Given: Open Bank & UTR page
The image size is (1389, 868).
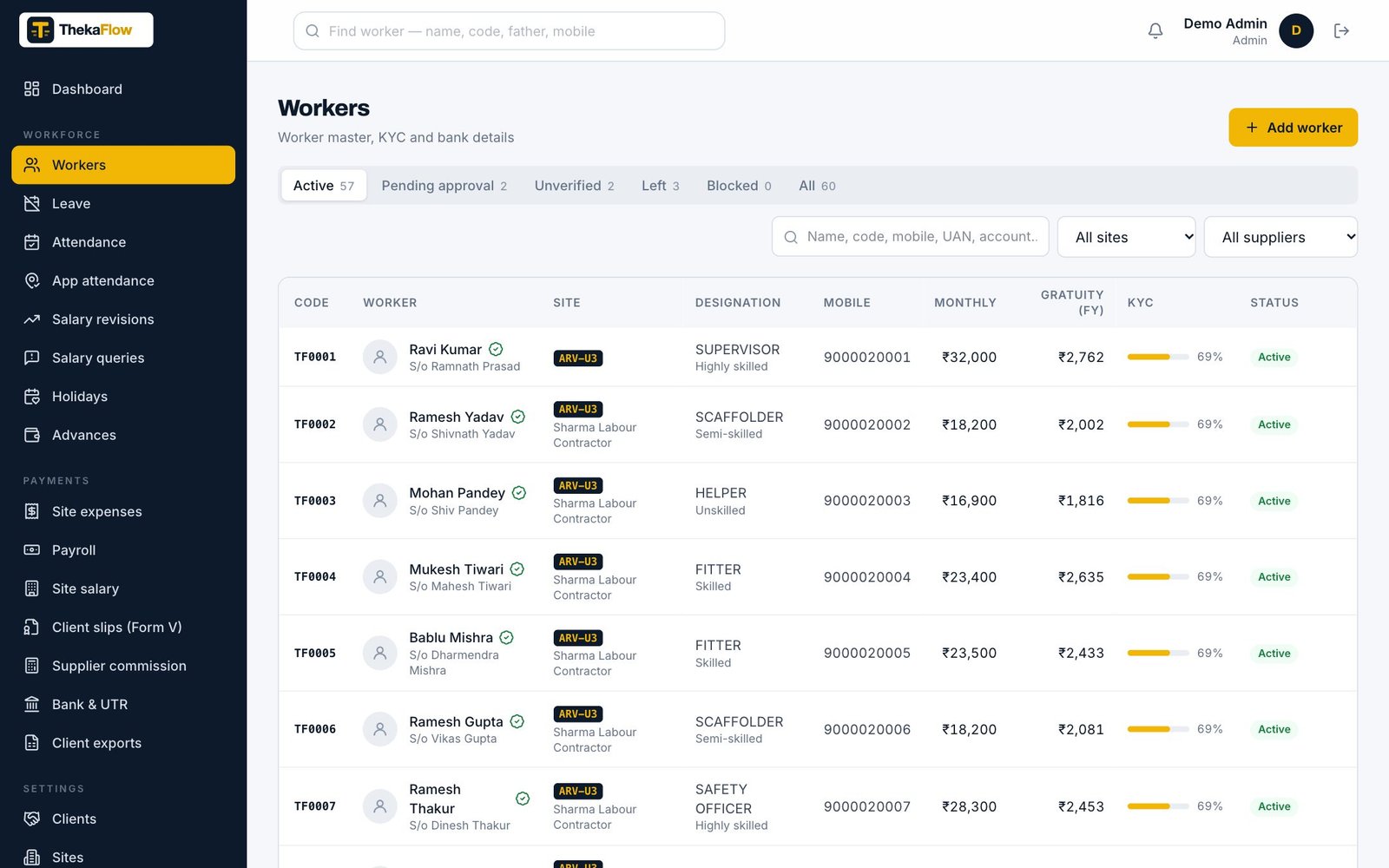Looking at the screenshot, I should pos(123,704).
